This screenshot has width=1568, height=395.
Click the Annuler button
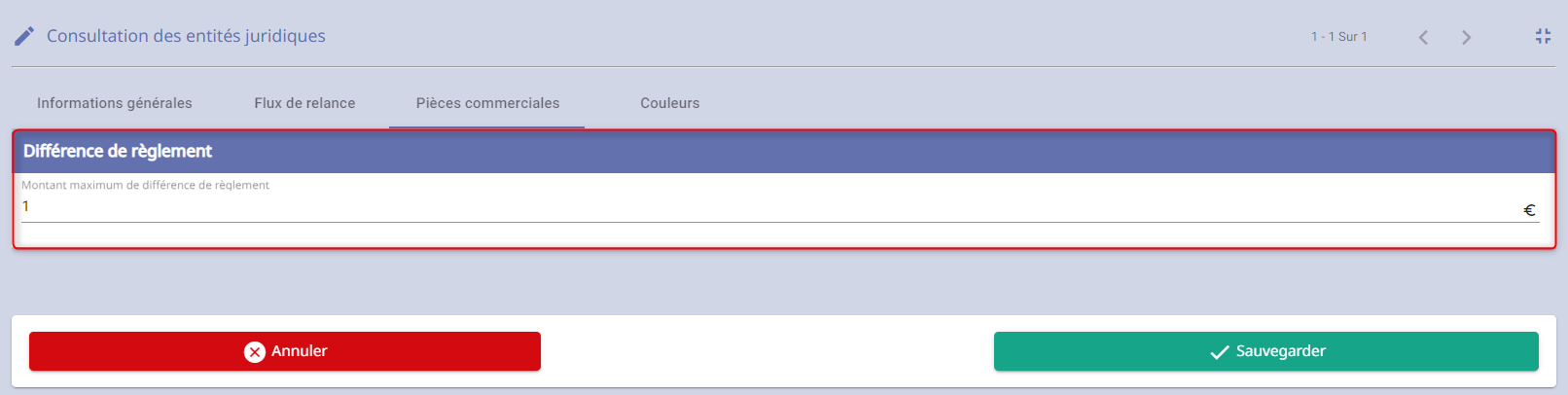coord(285,351)
